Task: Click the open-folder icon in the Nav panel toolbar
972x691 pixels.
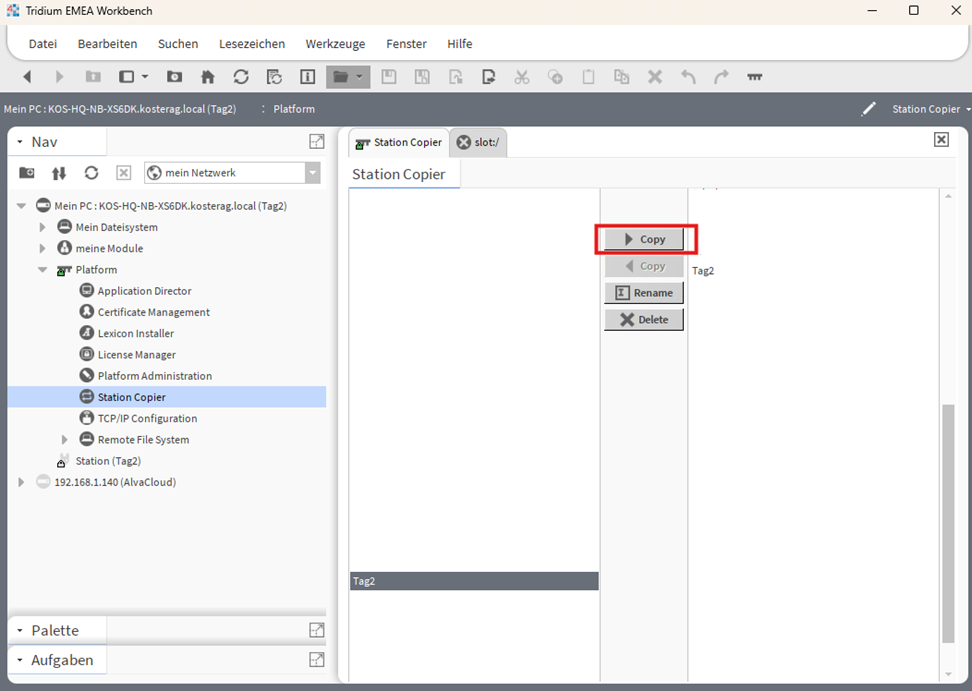Action: click(27, 173)
